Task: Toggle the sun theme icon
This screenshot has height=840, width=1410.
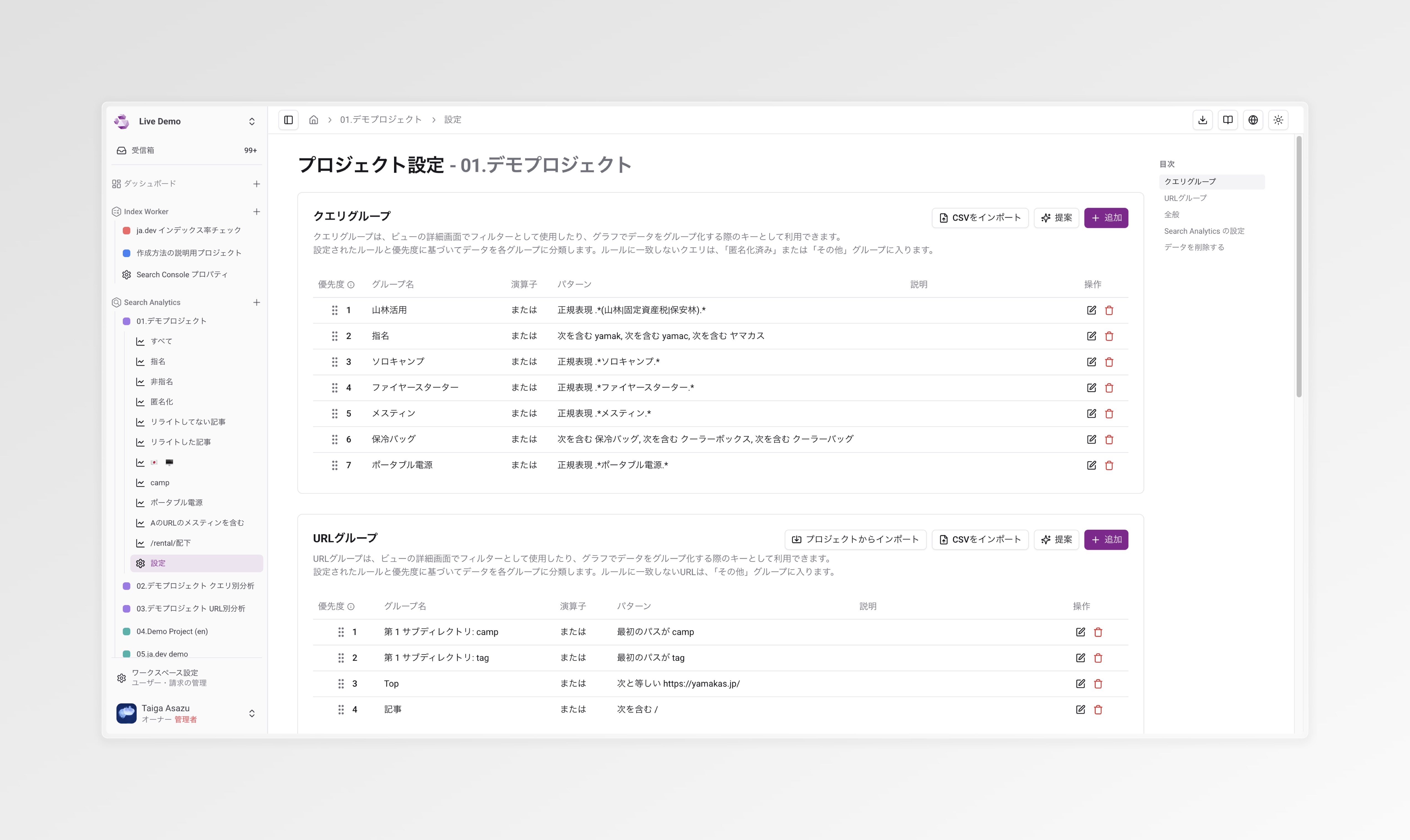Action: click(x=1278, y=120)
